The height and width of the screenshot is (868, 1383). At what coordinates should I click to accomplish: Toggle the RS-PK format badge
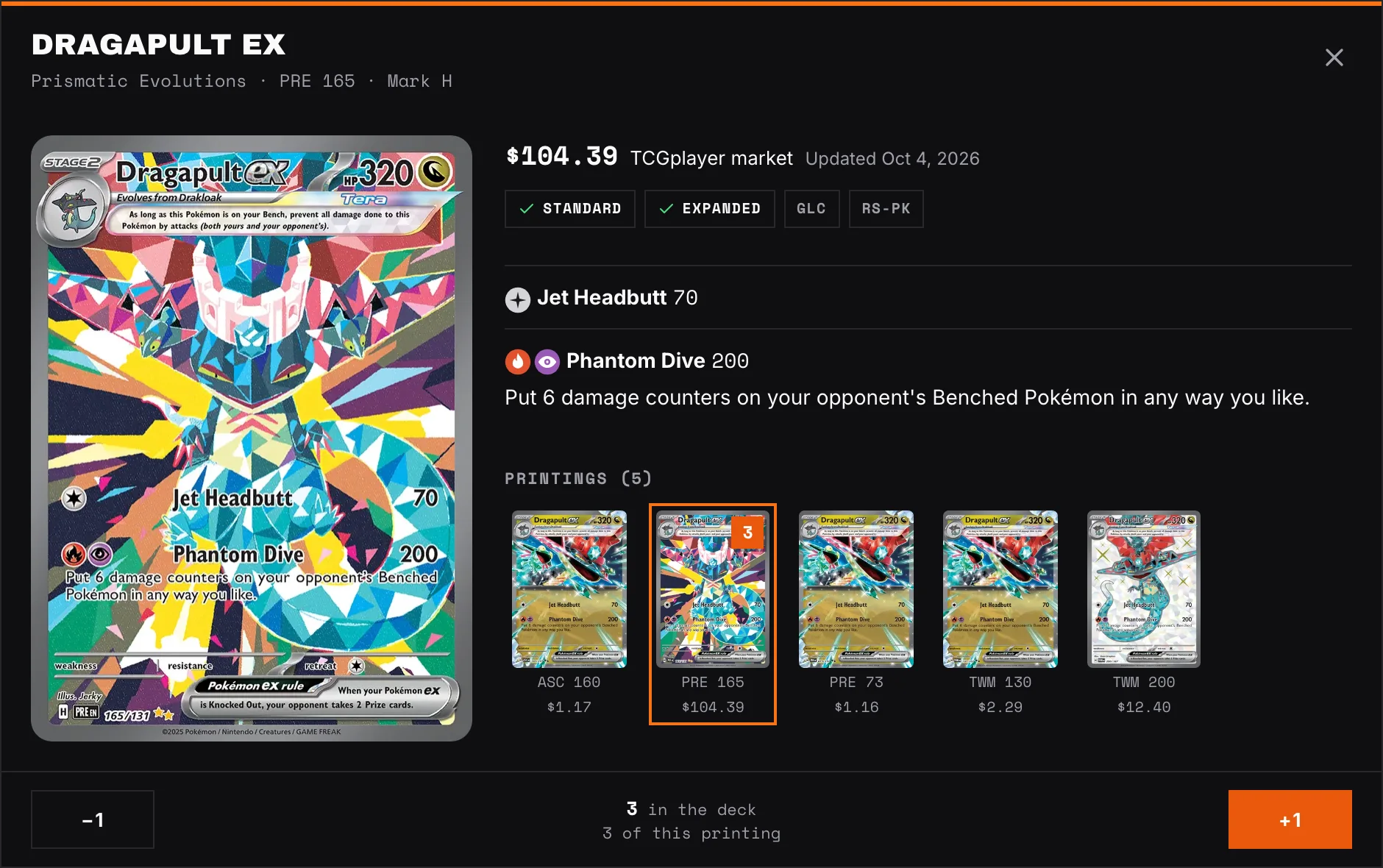pyautogui.click(x=886, y=209)
